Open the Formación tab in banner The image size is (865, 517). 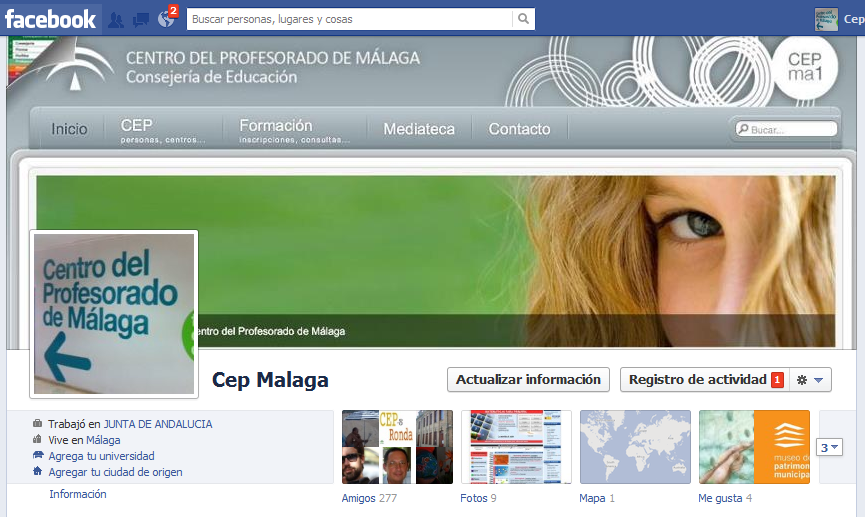pyautogui.click(x=294, y=131)
